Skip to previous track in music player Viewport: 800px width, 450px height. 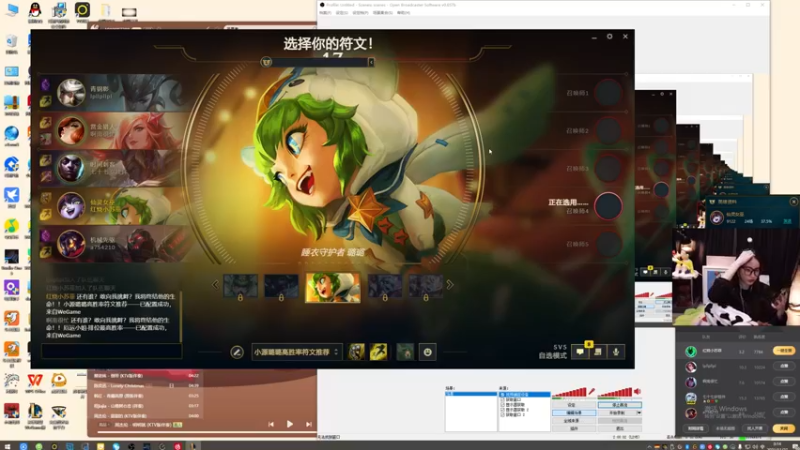[x=271, y=424]
